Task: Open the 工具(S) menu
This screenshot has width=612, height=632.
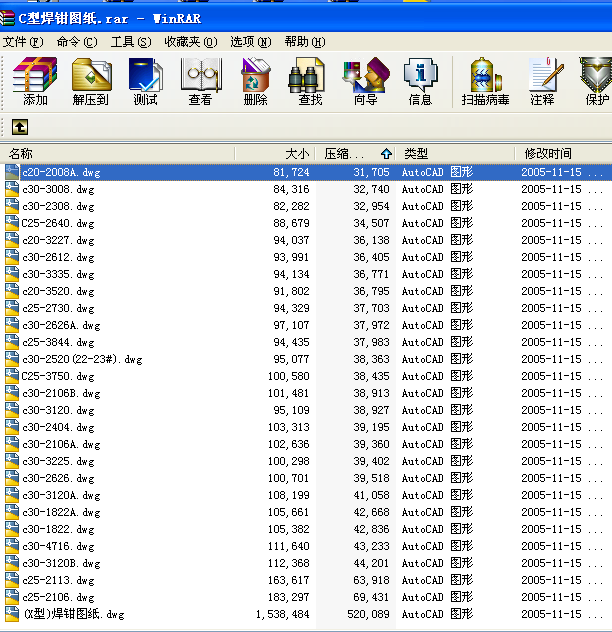Action: point(131,42)
